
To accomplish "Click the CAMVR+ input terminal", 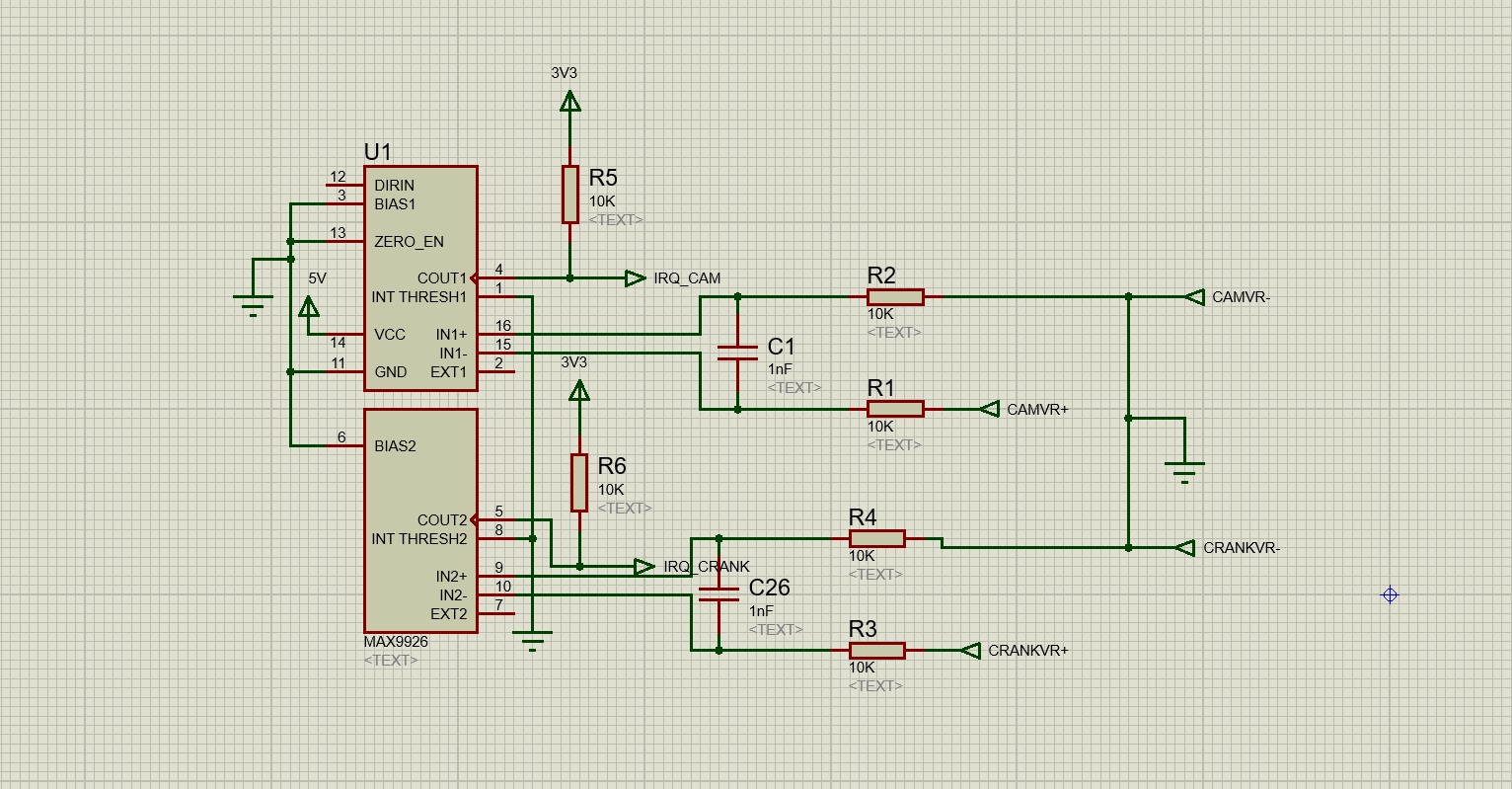I will pyautogui.click(x=990, y=409).
